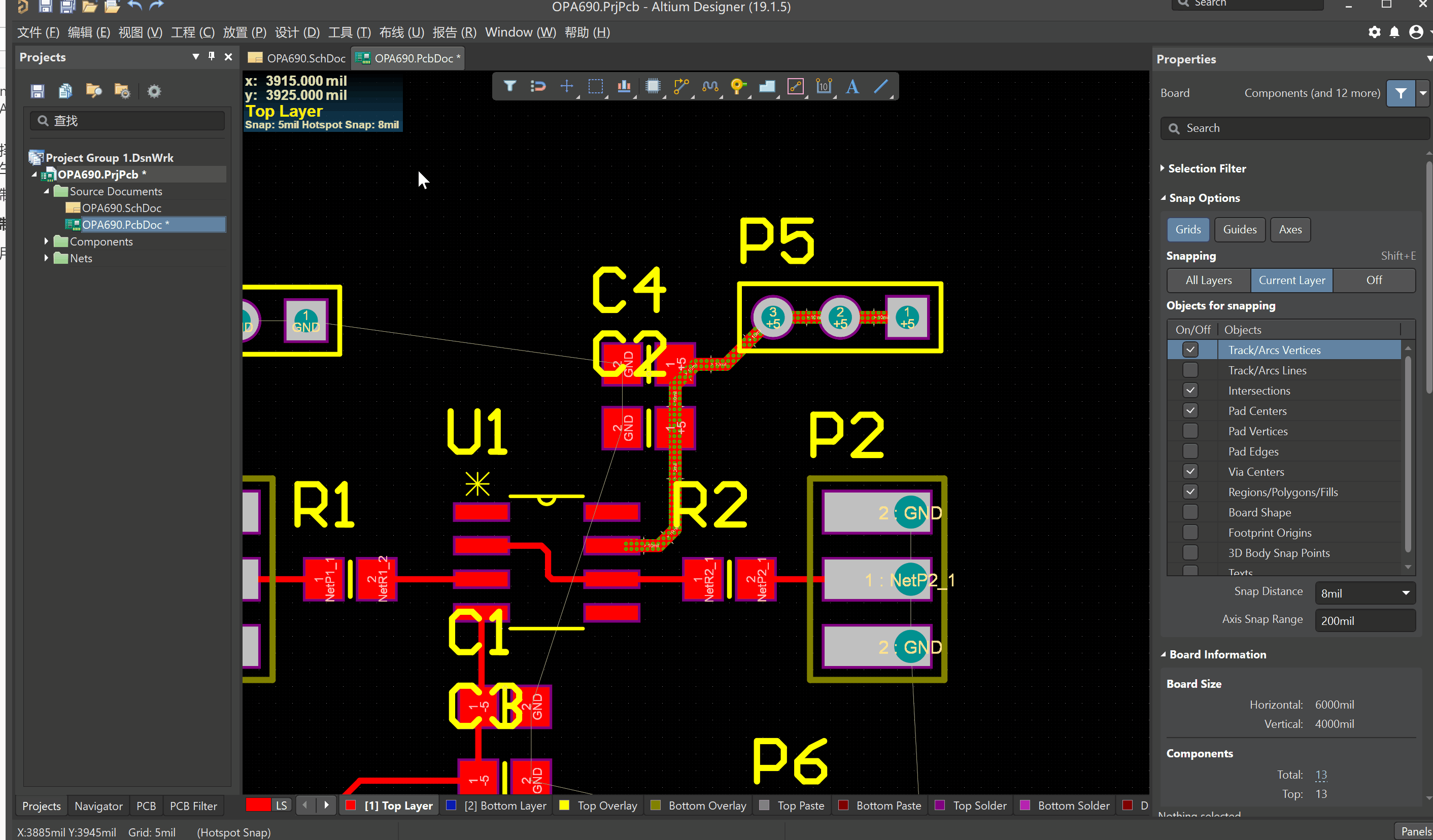The height and width of the screenshot is (840, 1433).
Task: Click the selection filter funnel in active bar
Action: [x=509, y=86]
